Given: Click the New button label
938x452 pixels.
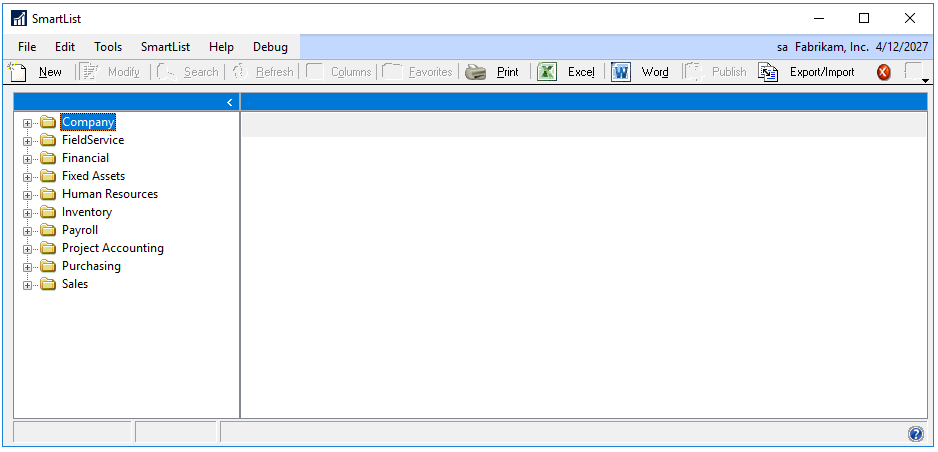Looking at the screenshot, I should pos(50,72).
